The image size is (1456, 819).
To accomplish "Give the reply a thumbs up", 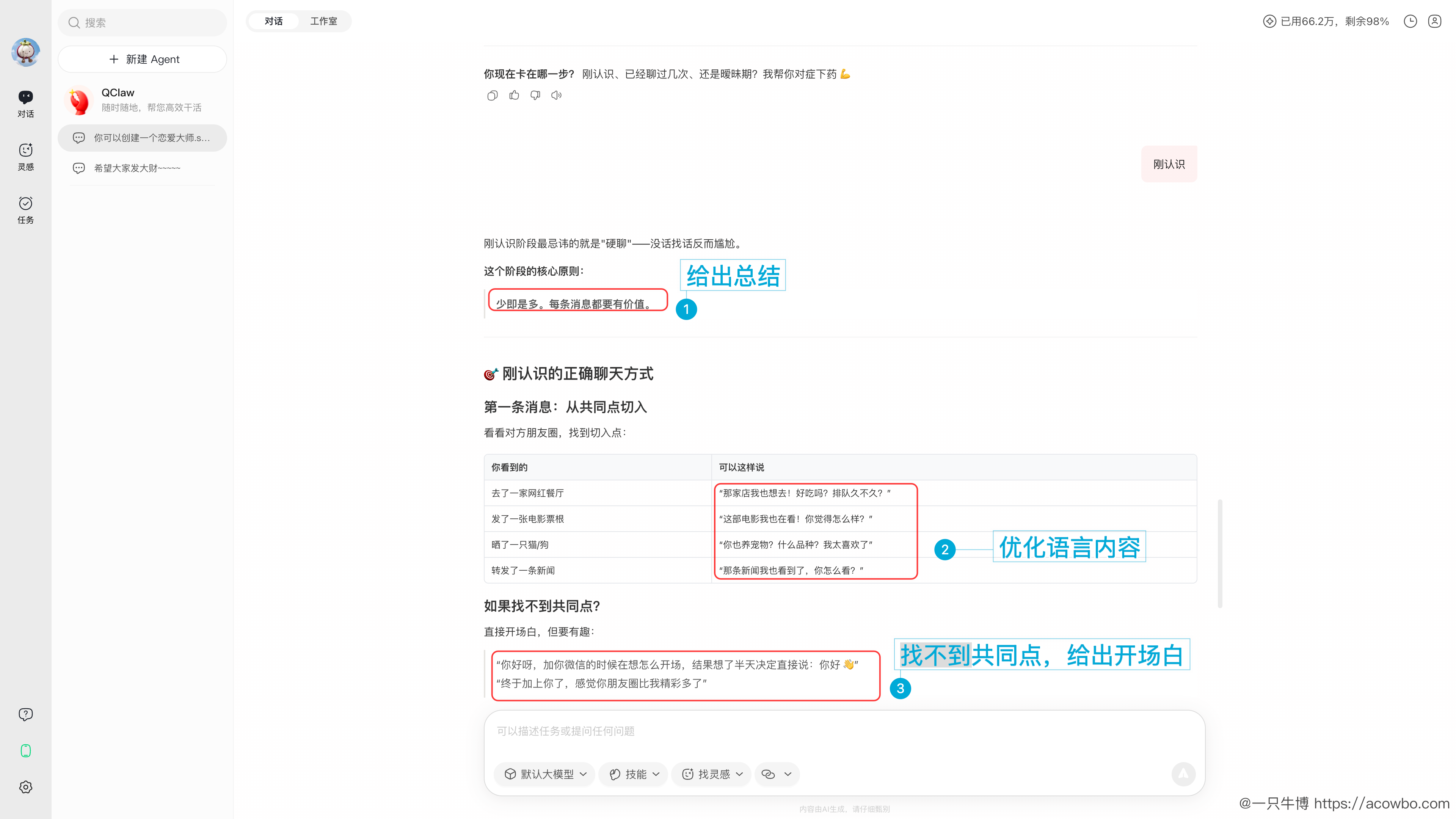I will [x=514, y=96].
